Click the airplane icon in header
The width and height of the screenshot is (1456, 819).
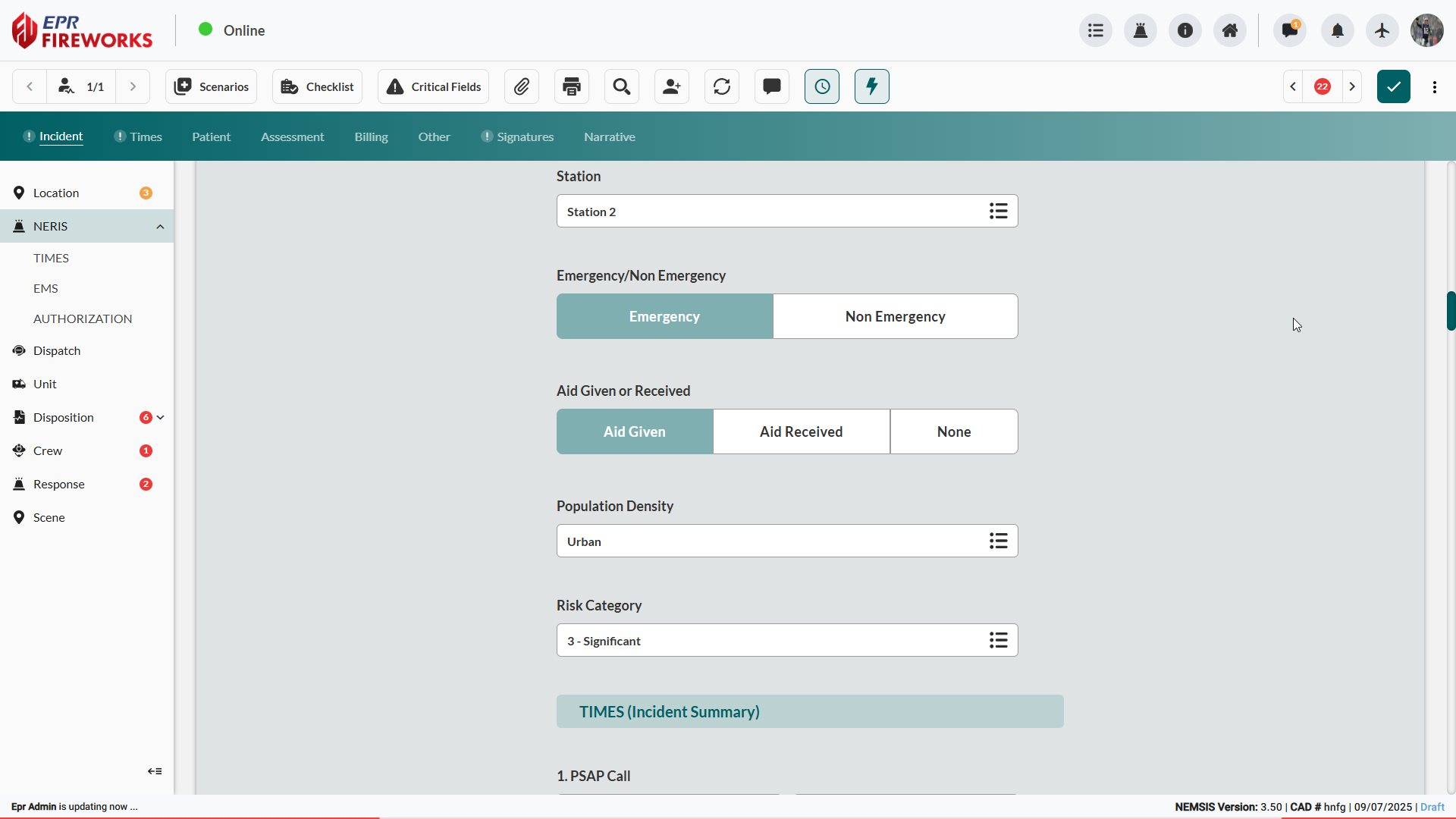pyautogui.click(x=1382, y=30)
